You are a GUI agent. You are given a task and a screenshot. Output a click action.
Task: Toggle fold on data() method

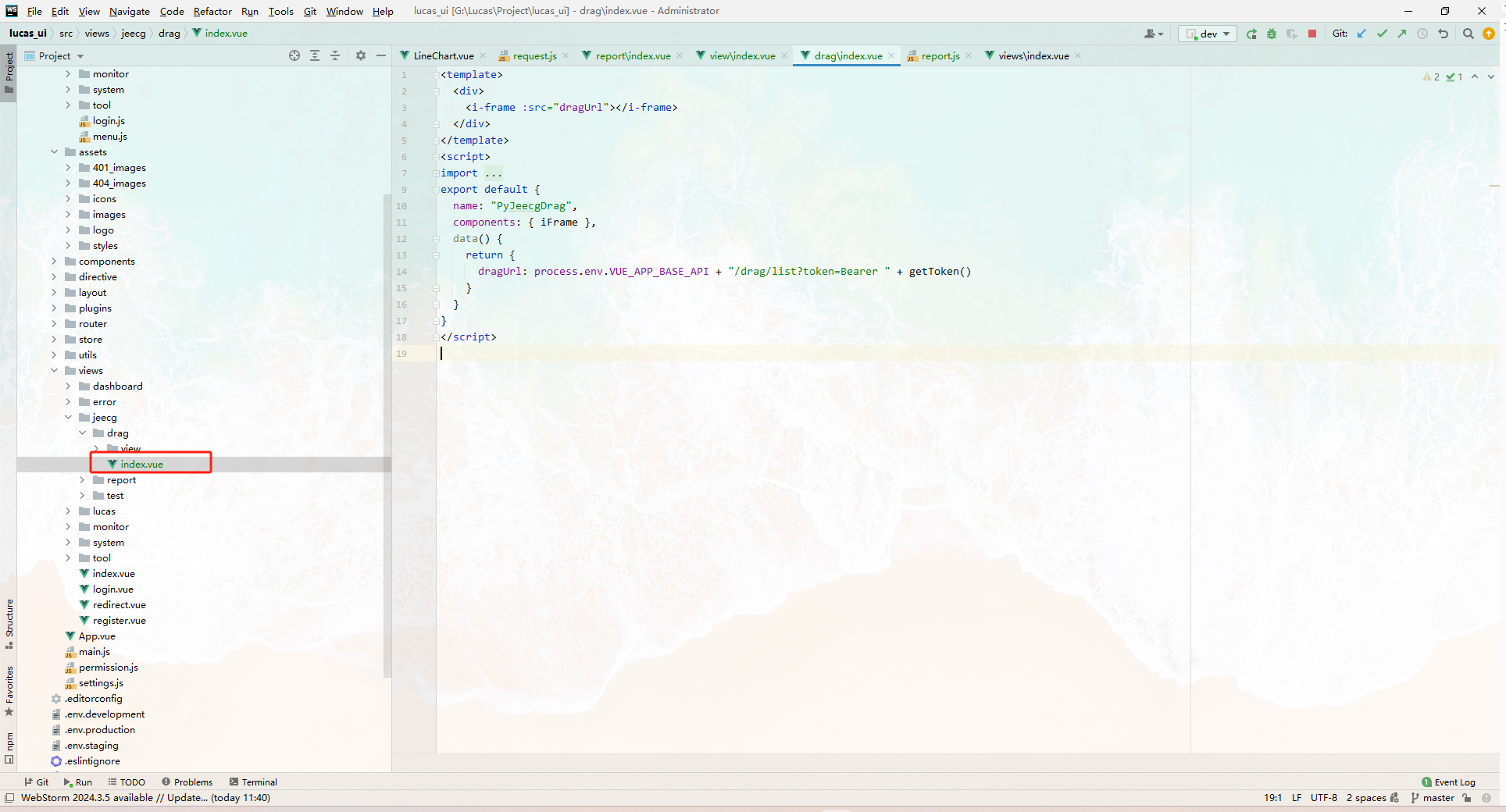pyautogui.click(x=437, y=239)
